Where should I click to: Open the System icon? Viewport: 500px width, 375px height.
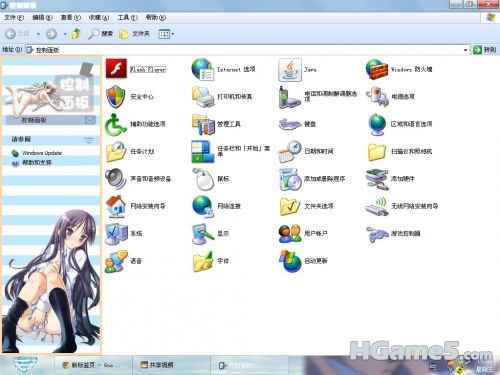115,234
